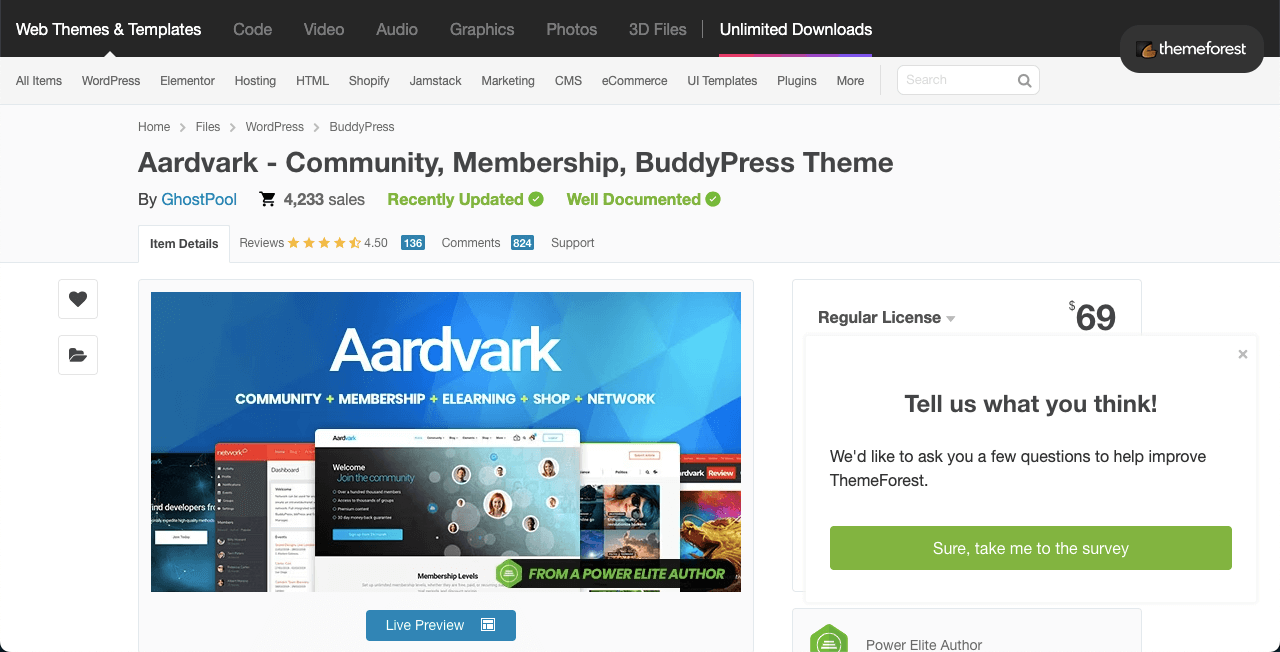The height and width of the screenshot is (652, 1280).
Task: Switch to Item Details tab
Action: [184, 244]
